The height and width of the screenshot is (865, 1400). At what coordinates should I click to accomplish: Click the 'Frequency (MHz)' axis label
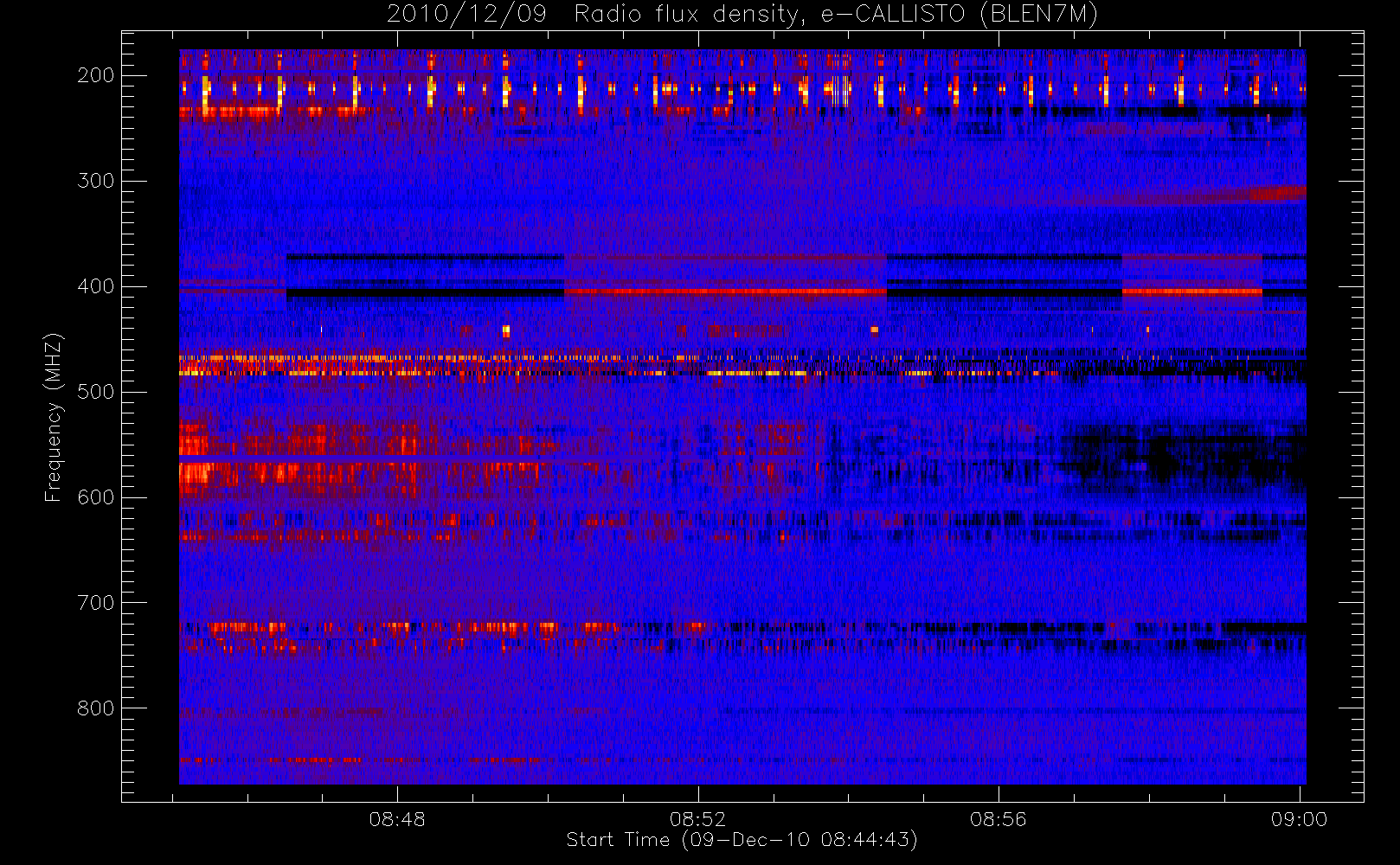coord(54,417)
